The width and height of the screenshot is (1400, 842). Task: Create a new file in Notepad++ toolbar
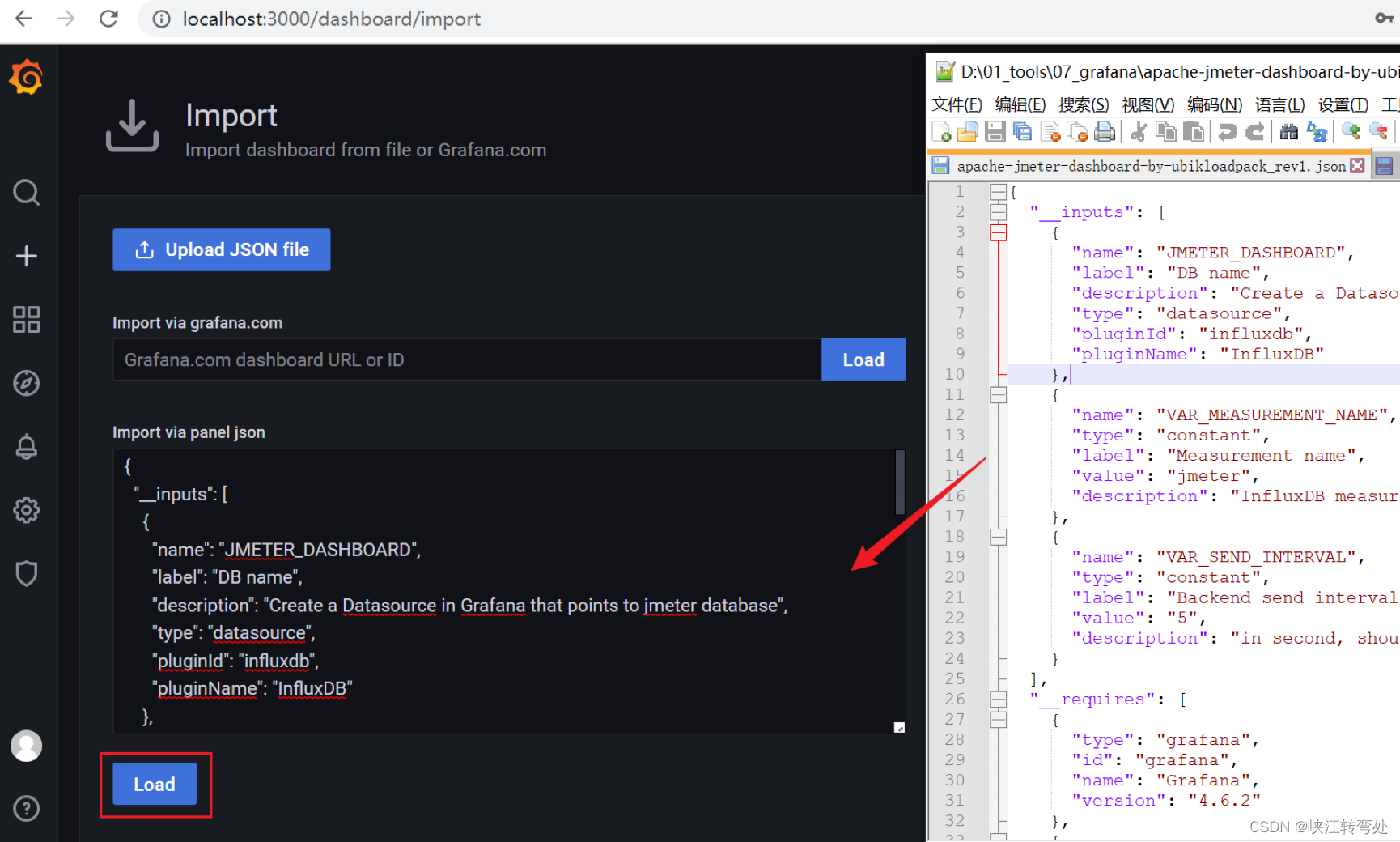point(941,131)
